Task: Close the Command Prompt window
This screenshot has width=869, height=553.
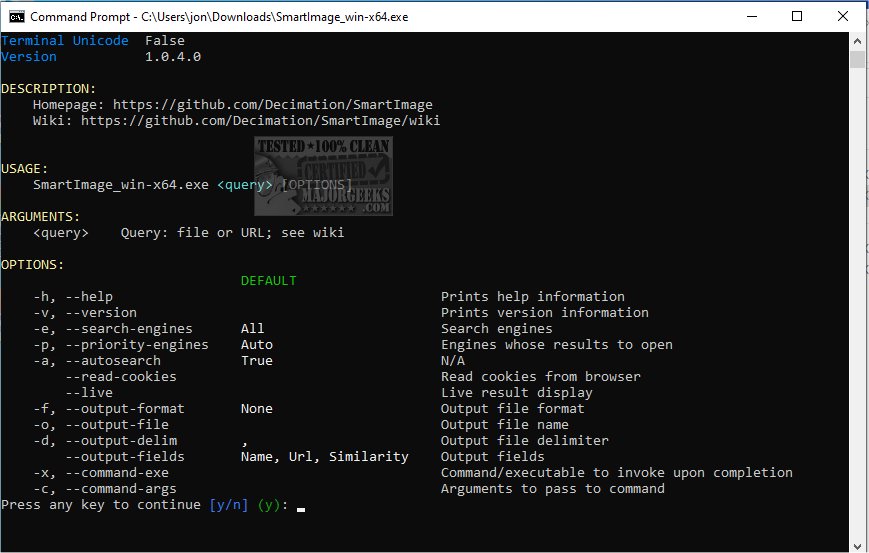Action: (x=842, y=17)
